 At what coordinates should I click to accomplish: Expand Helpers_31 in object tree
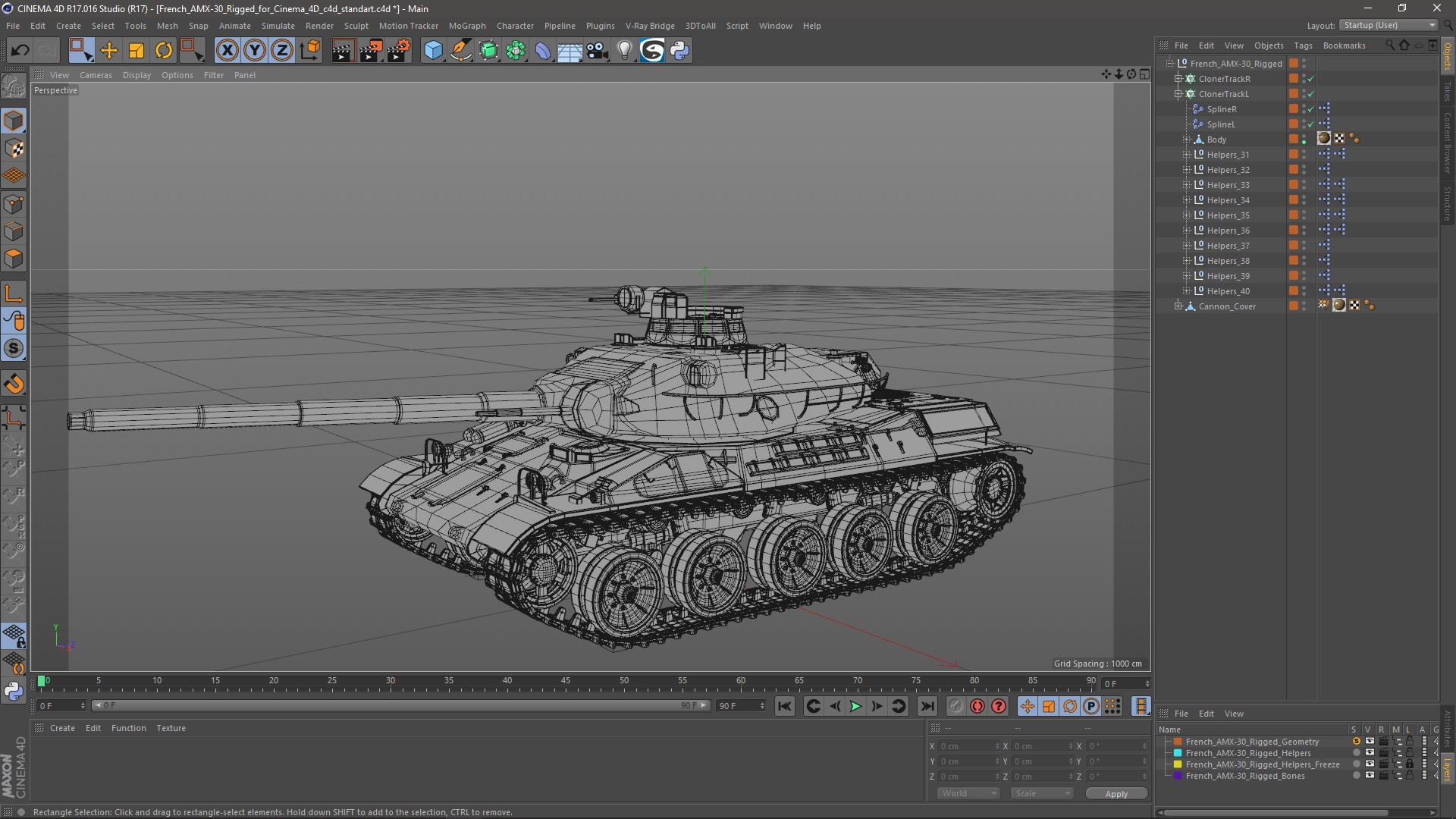1187,155
